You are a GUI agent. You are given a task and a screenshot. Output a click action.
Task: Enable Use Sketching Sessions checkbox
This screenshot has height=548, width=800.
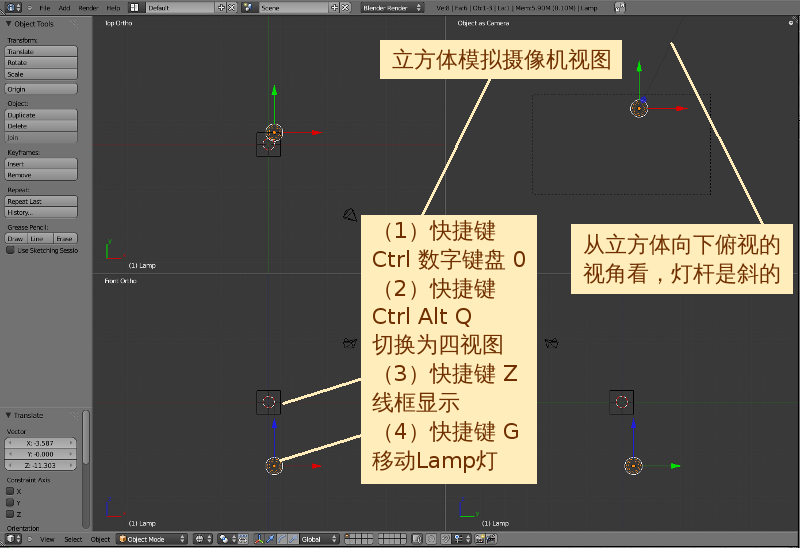pos(10,251)
